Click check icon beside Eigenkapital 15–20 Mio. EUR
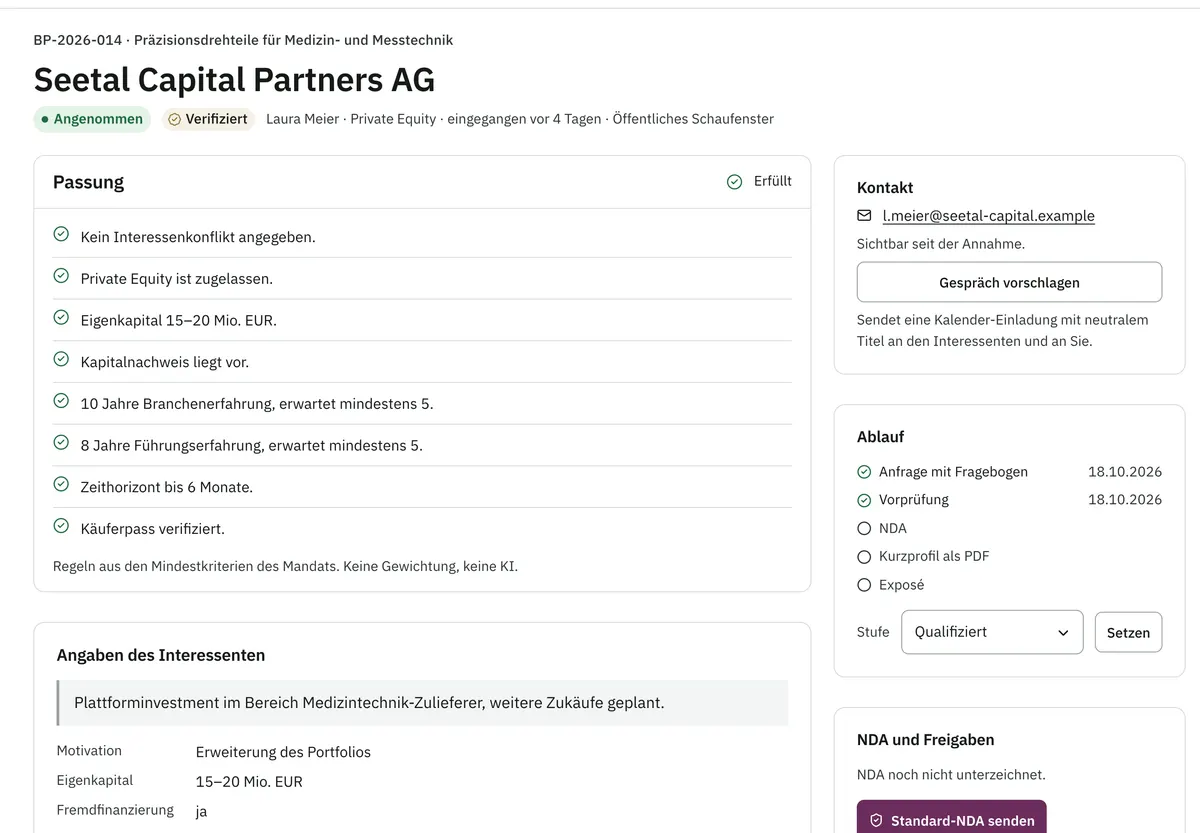 [x=61, y=317]
